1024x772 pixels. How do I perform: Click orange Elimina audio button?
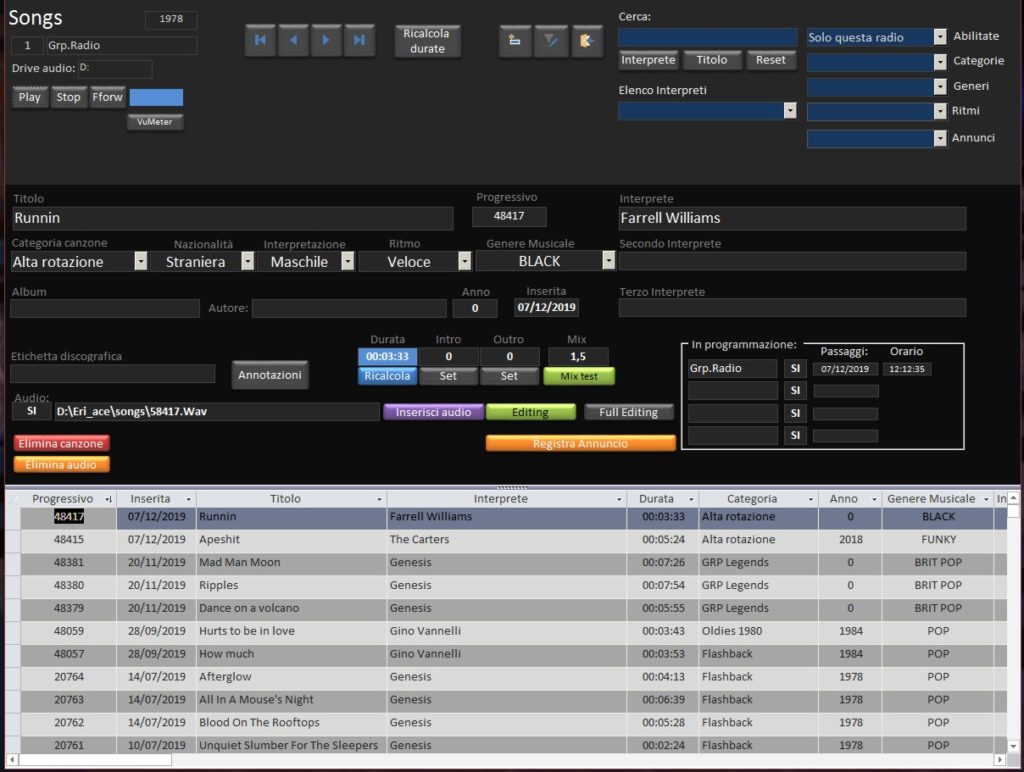coord(61,465)
